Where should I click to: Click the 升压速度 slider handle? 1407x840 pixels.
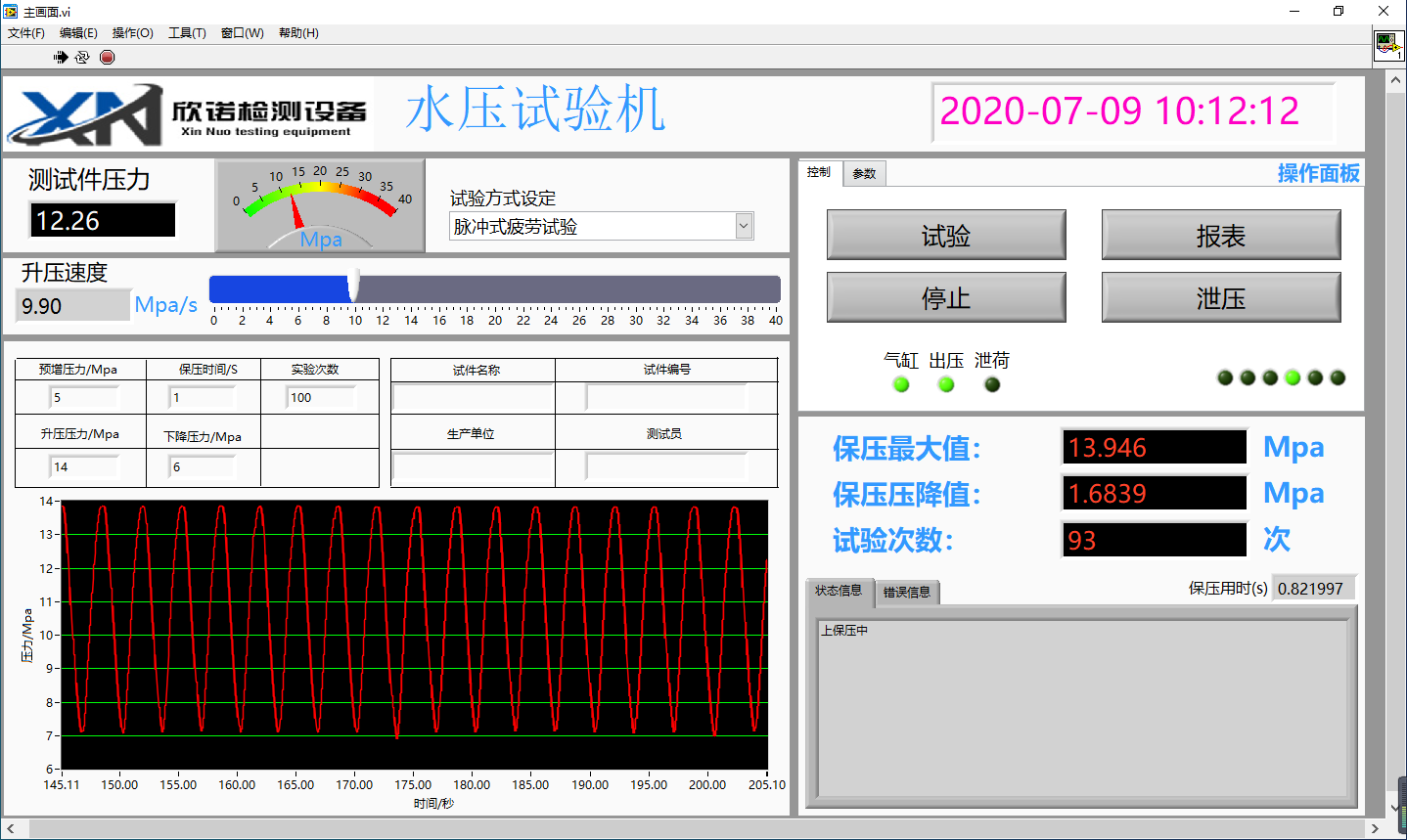pyautogui.click(x=353, y=287)
